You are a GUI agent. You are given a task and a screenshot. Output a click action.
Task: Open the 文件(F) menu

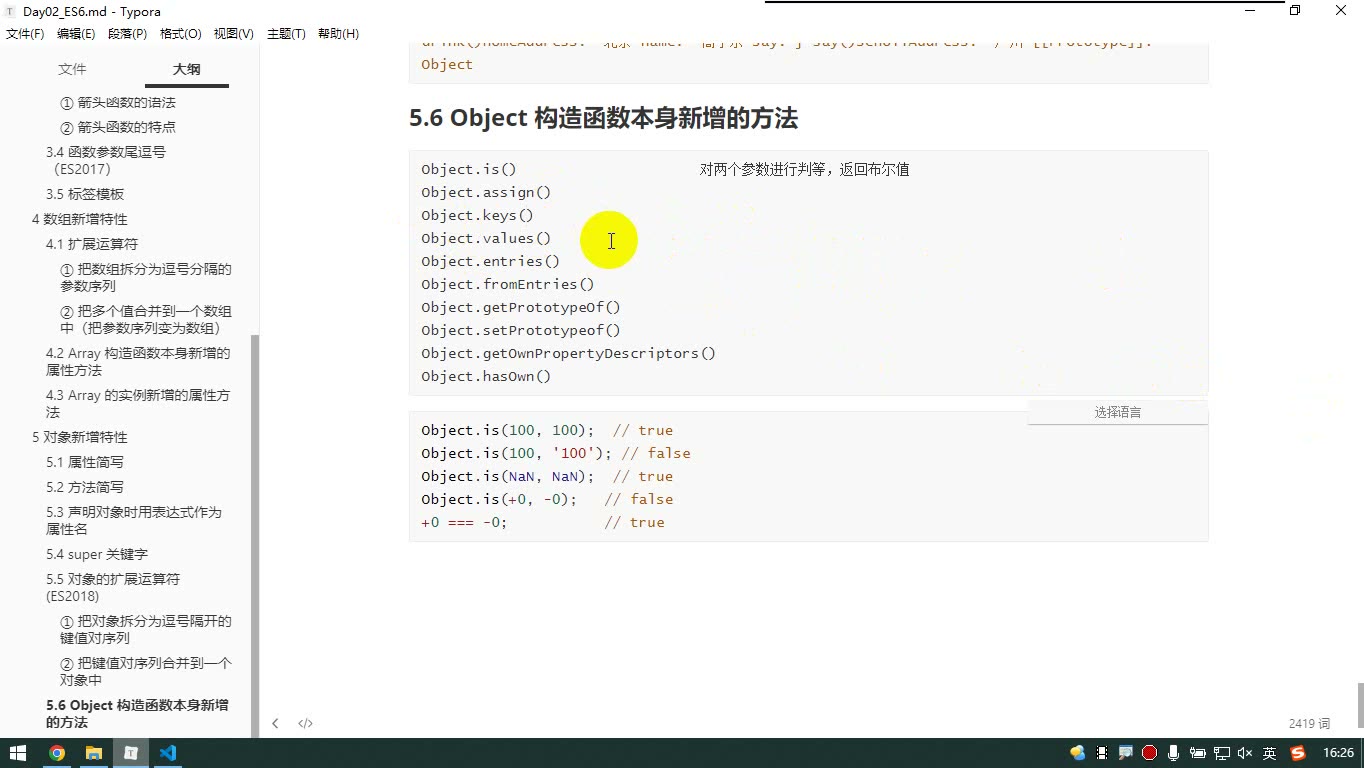click(x=25, y=33)
